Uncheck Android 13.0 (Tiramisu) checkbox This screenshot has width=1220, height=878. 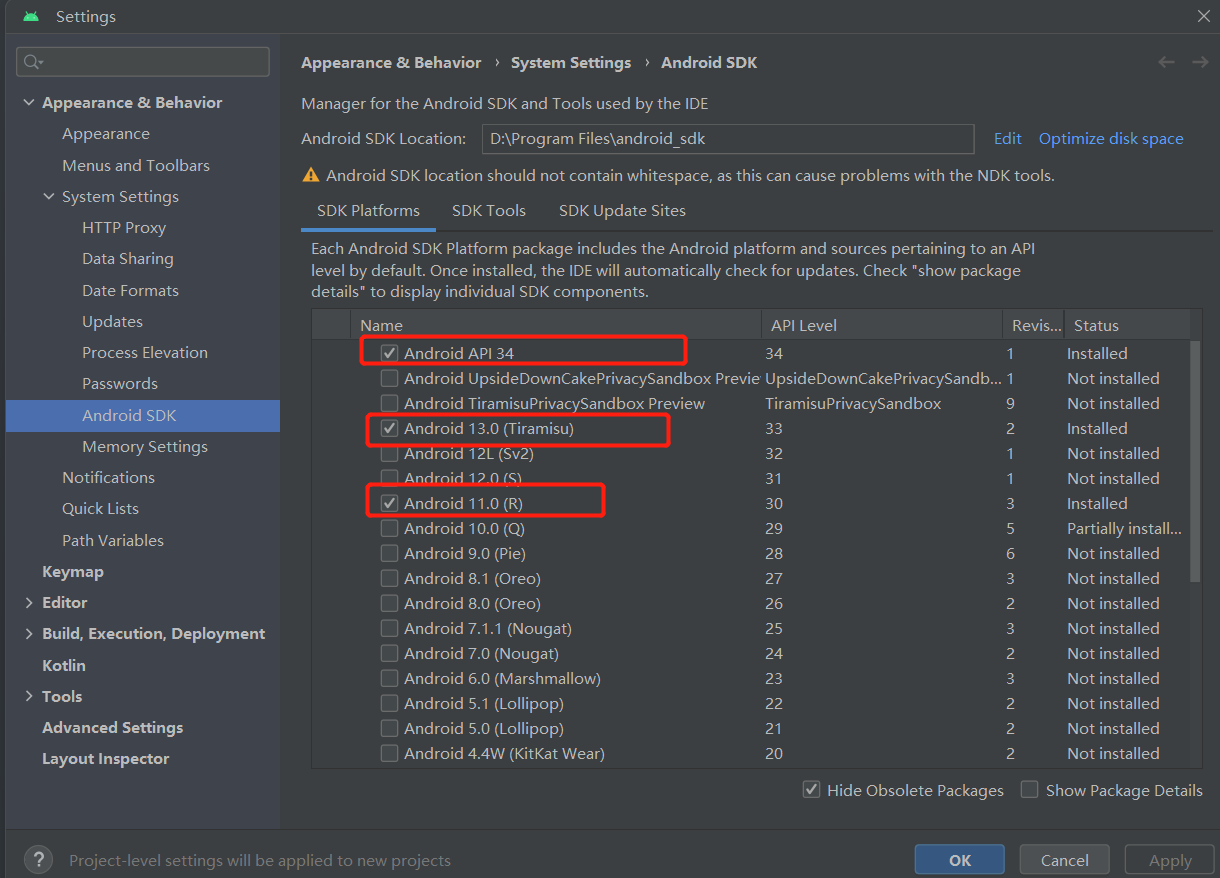click(x=389, y=428)
